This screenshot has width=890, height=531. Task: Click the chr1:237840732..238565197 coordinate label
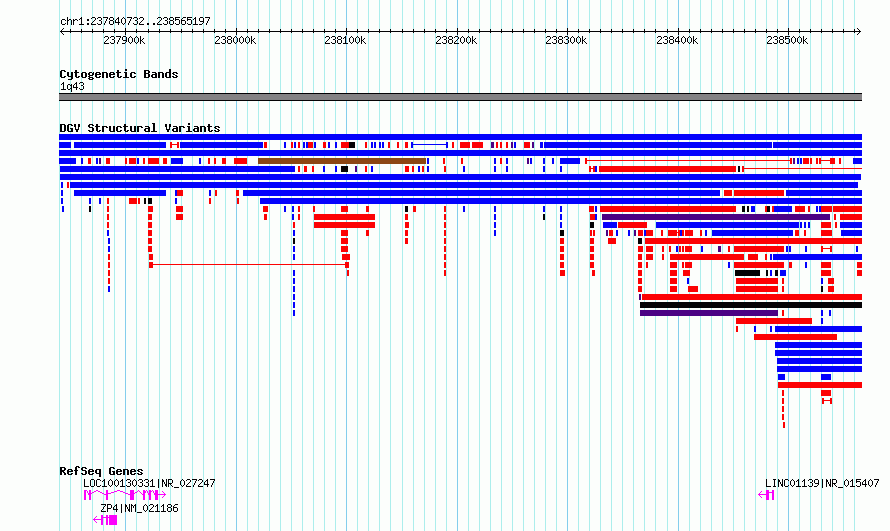[x=135, y=22]
